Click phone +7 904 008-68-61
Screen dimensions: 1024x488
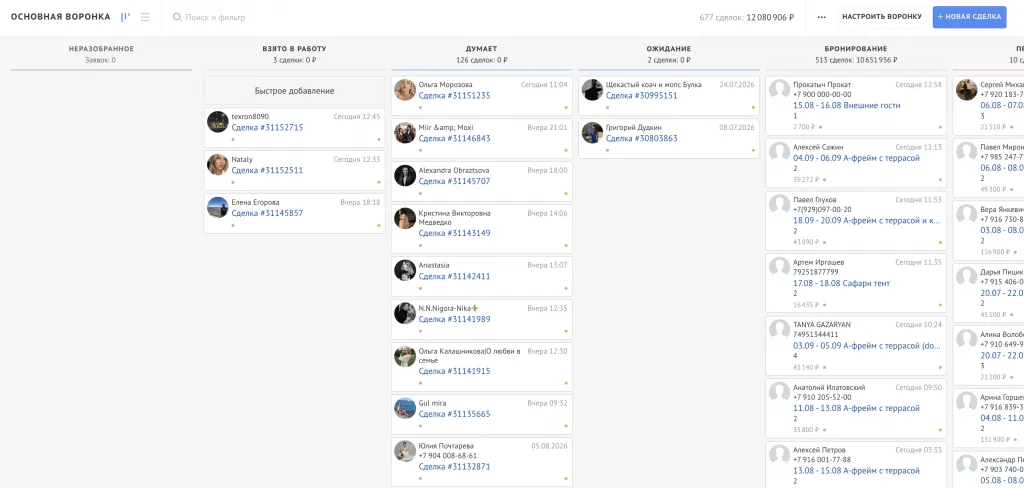pos(448,456)
